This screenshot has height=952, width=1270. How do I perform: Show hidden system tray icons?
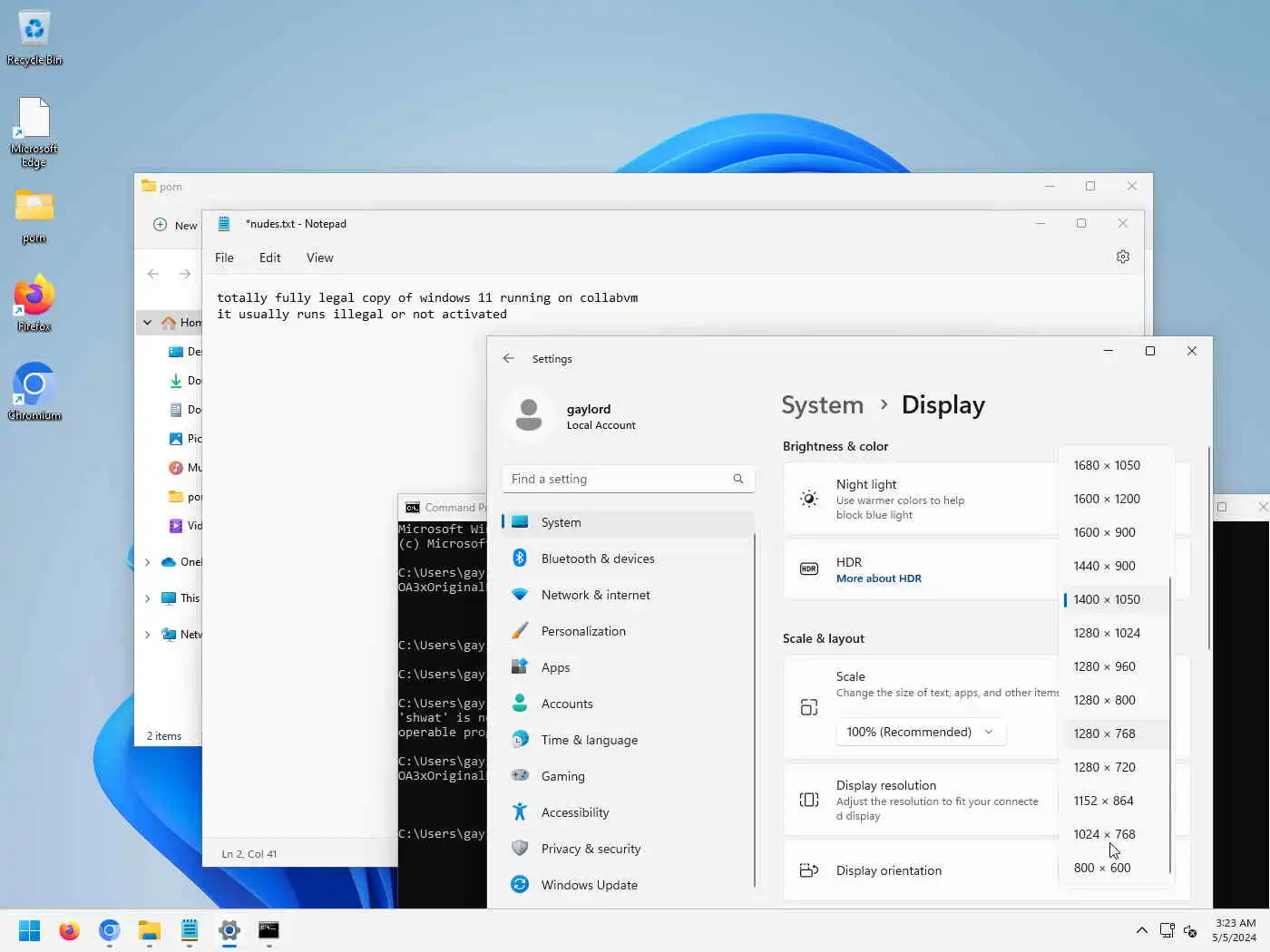click(1141, 930)
